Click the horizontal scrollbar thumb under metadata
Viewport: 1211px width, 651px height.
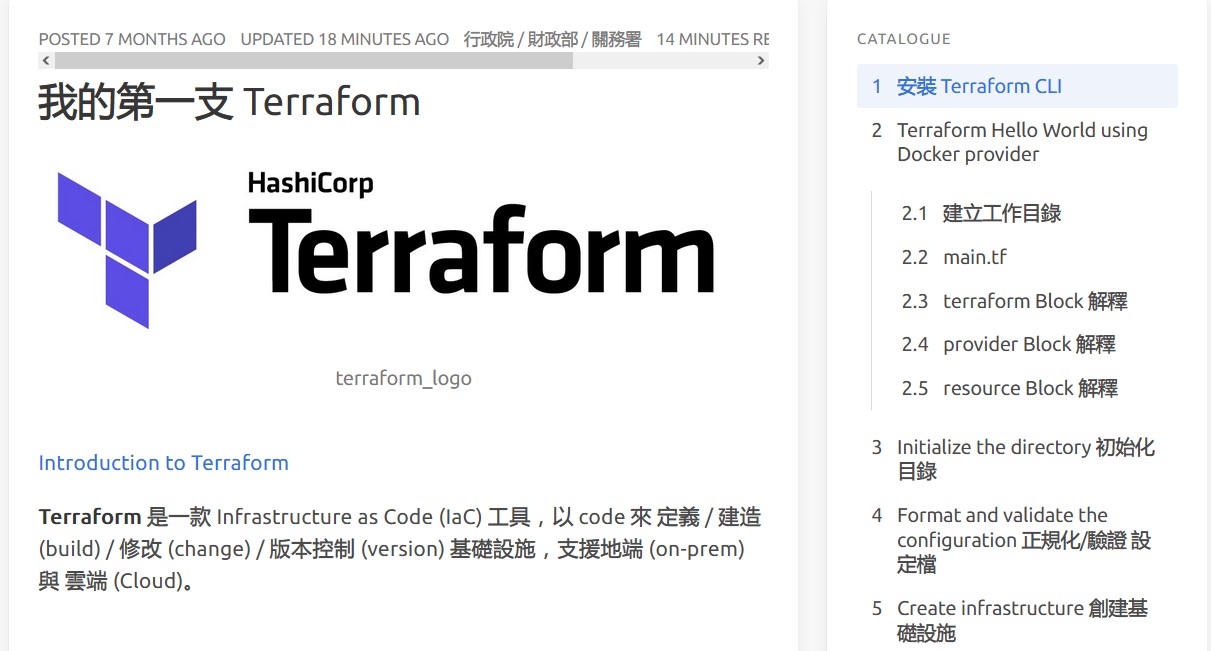[x=313, y=61]
